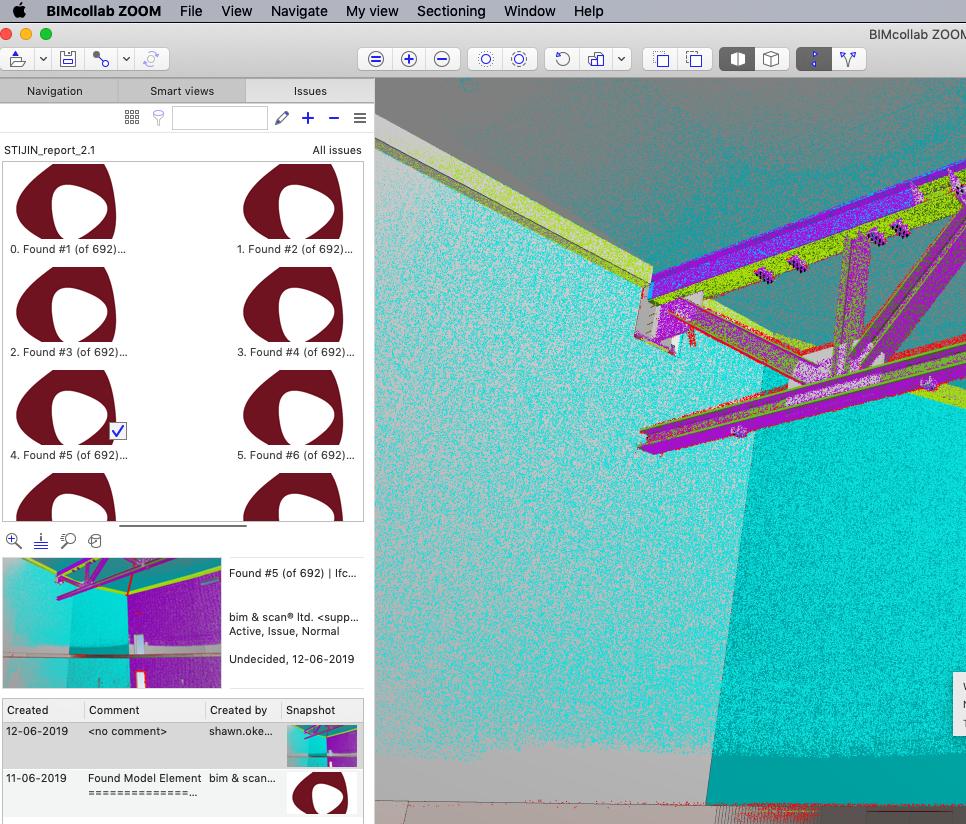Click the zoom out minus-circle icon

coord(442,59)
